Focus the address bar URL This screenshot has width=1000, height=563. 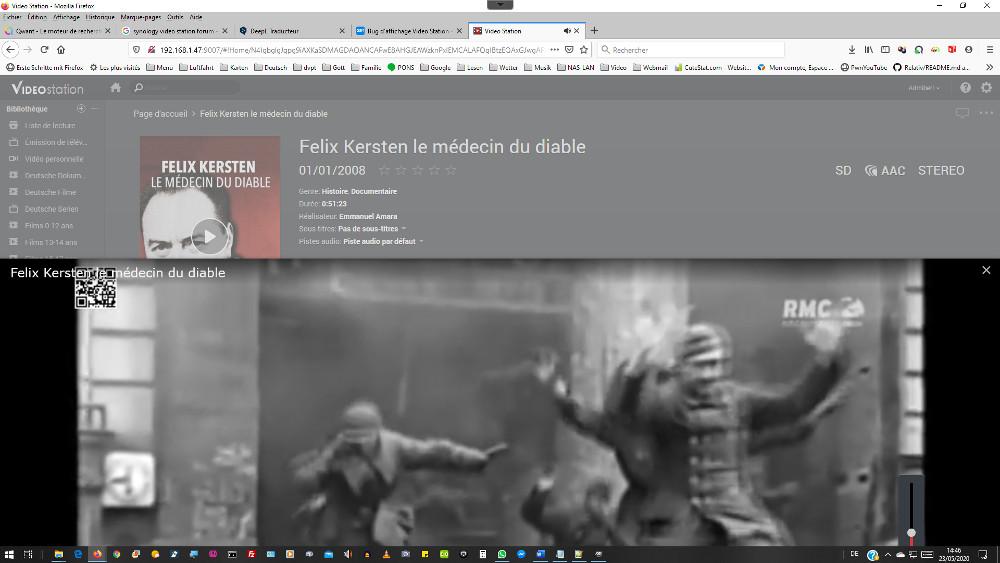click(x=352, y=50)
